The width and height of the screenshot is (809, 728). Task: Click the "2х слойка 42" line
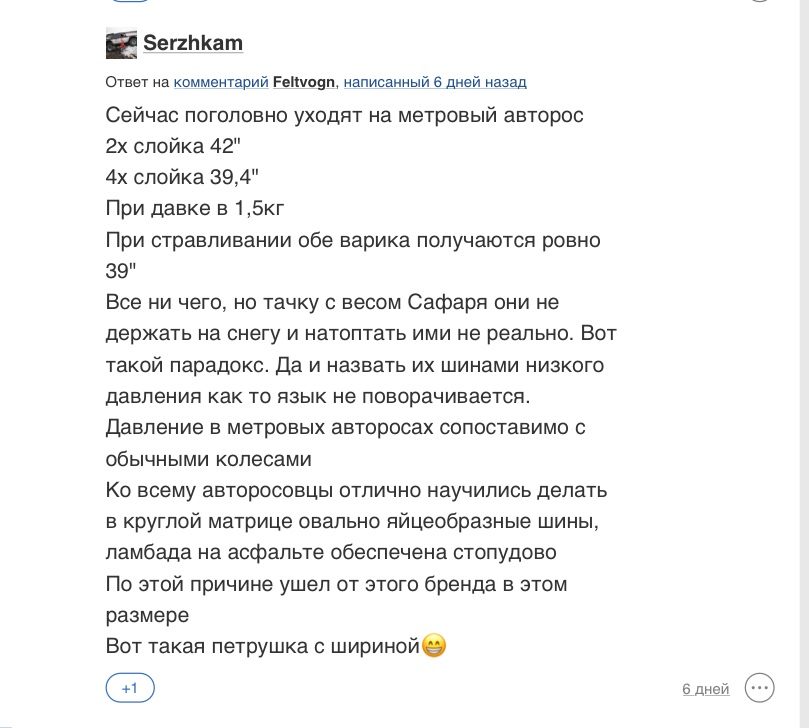(x=173, y=146)
